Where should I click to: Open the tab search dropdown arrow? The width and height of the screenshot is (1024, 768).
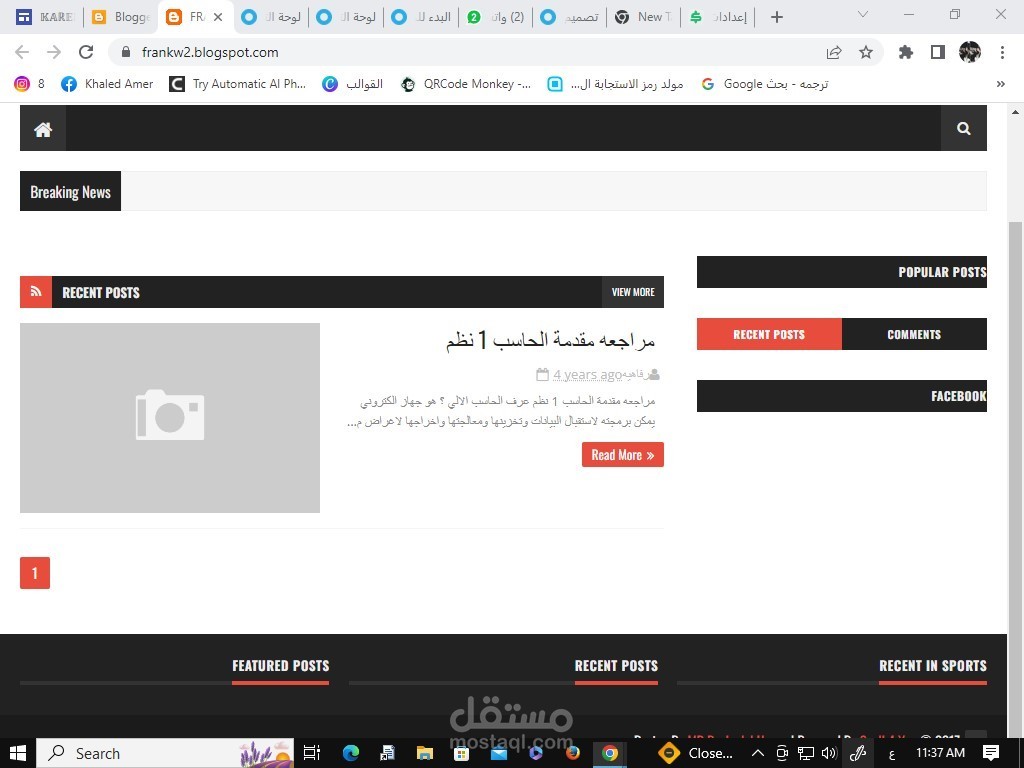tap(863, 14)
